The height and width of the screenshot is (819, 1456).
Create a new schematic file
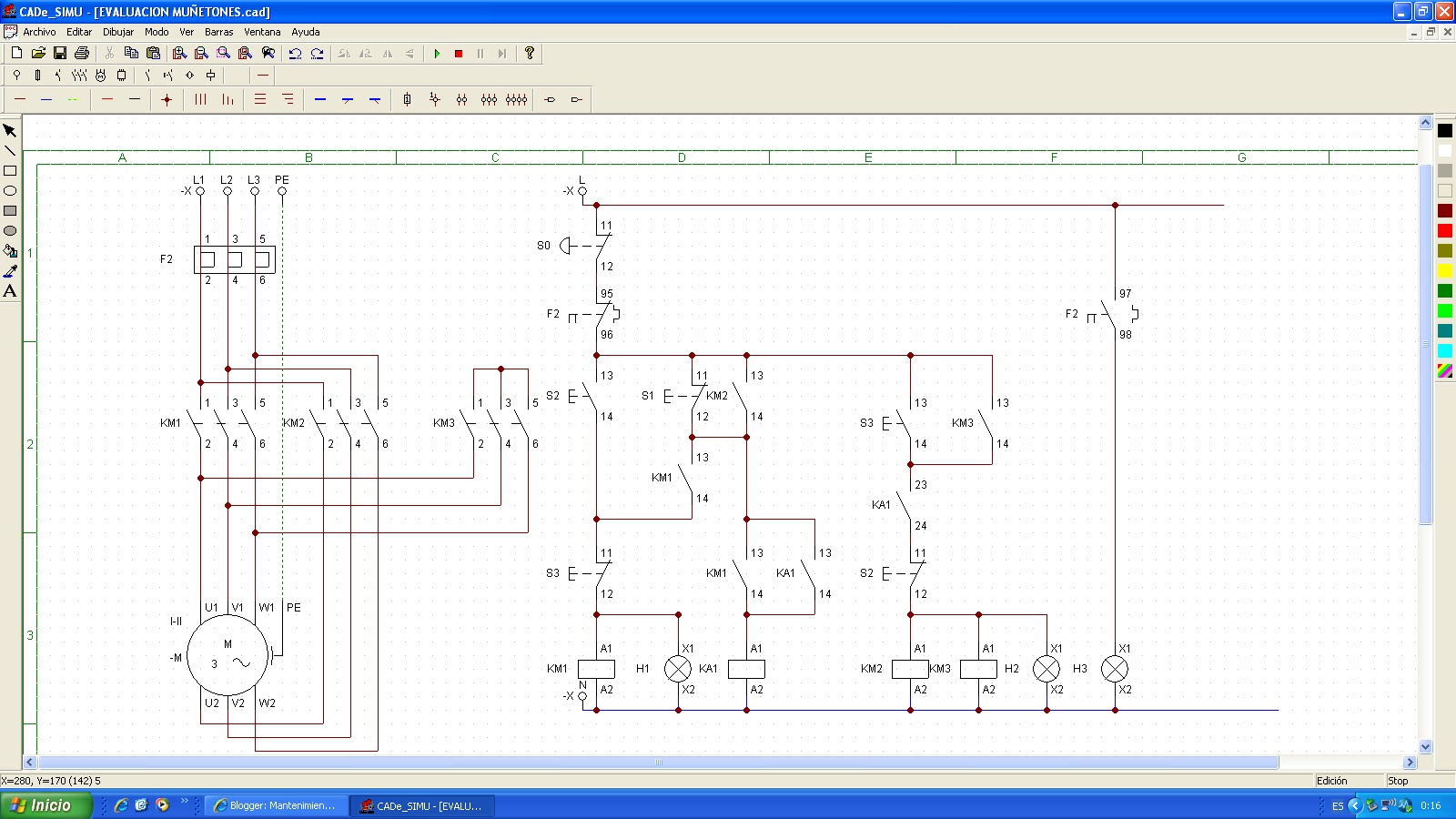pos(16,54)
